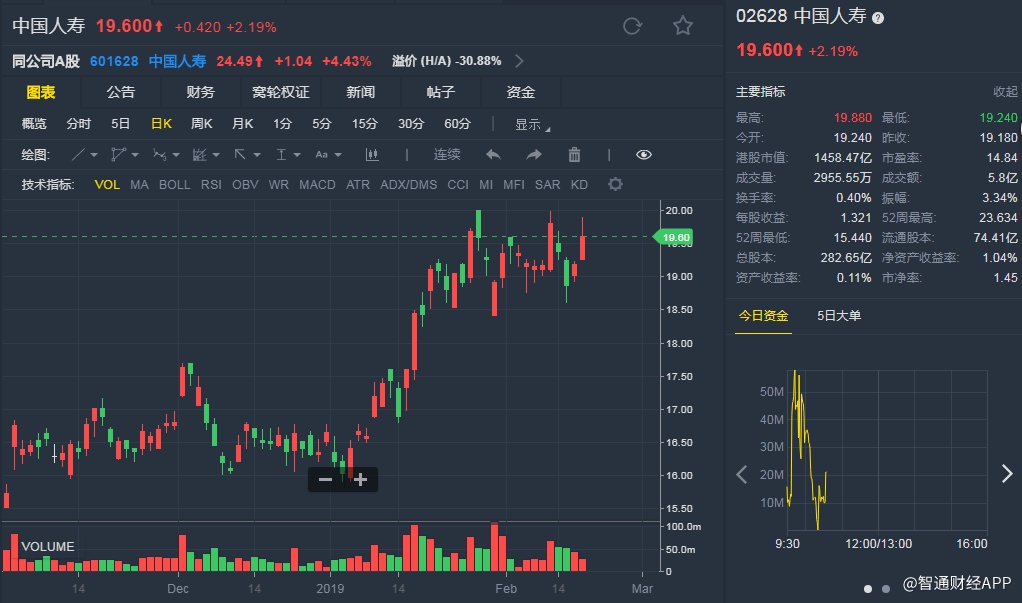The image size is (1022, 603).
Task: Open the 显示 display dropdown
Action: pyautogui.click(x=533, y=125)
